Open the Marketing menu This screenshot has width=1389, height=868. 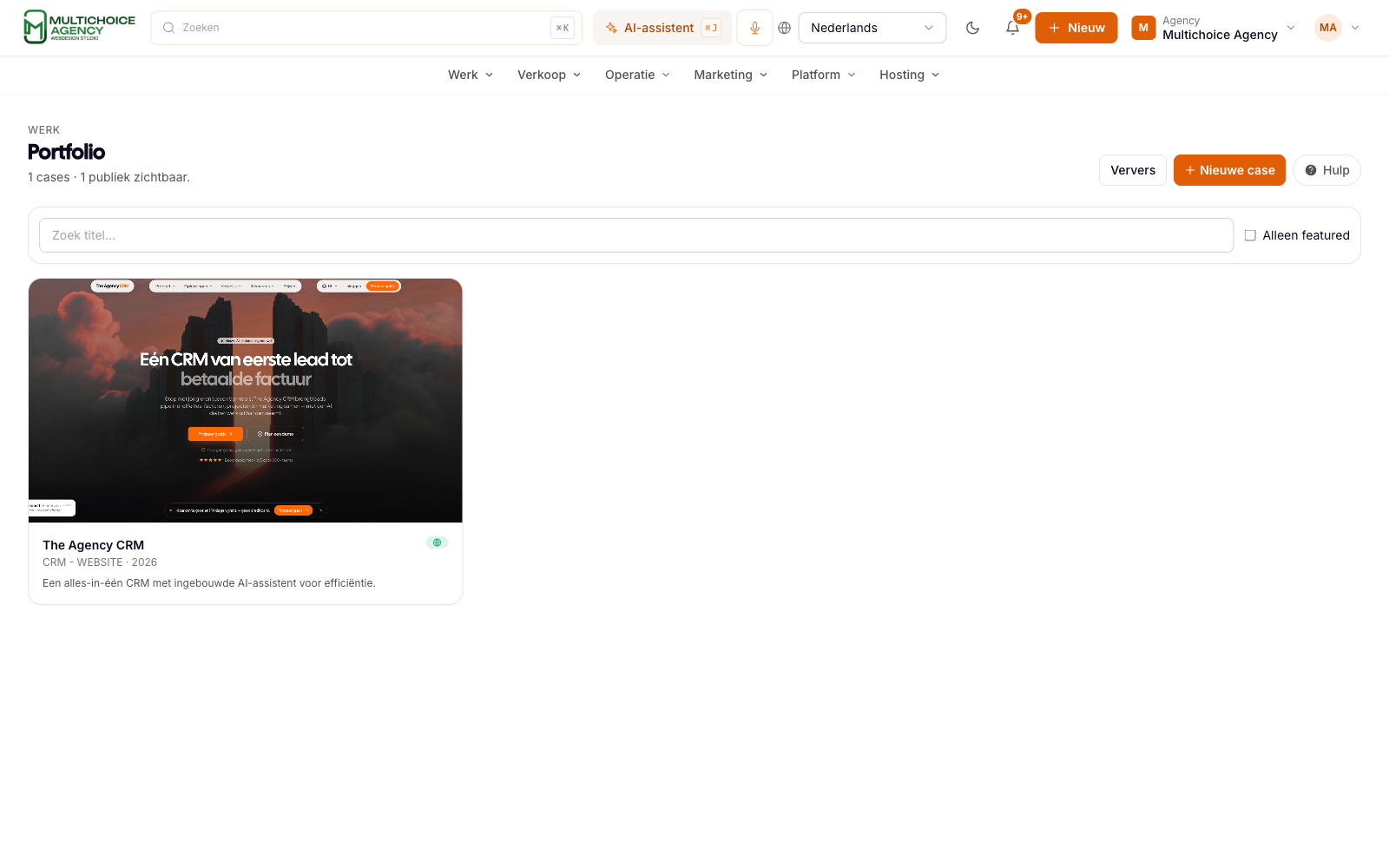coord(730,75)
